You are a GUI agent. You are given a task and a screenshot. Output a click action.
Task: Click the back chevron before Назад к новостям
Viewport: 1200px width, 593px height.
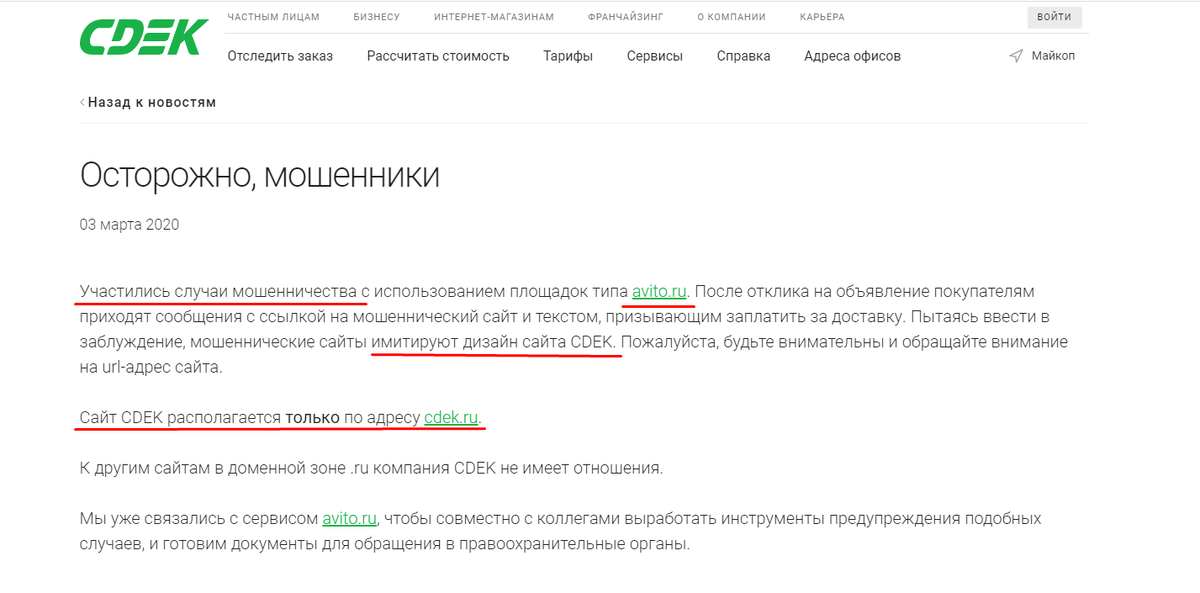click(x=83, y=102)
